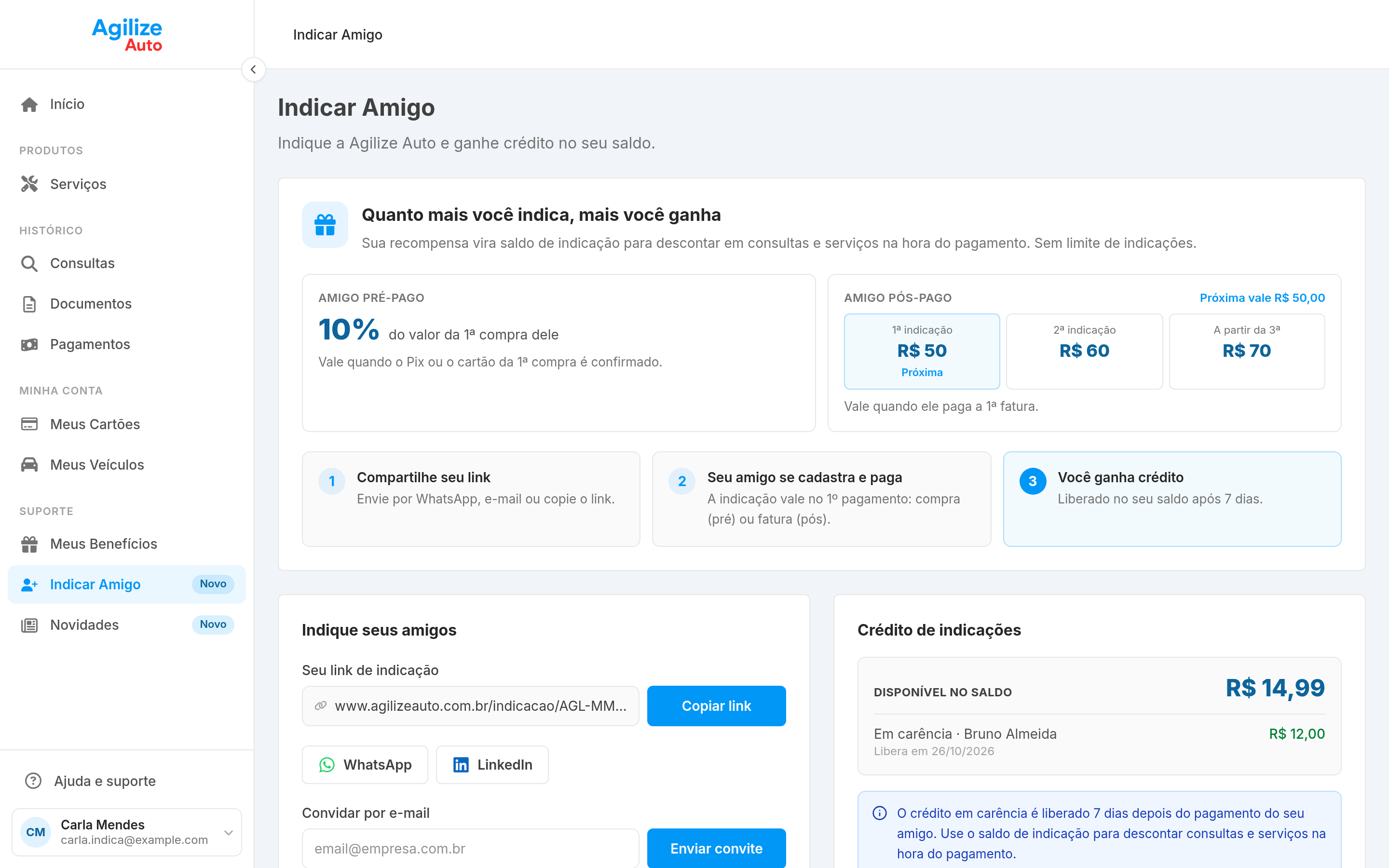Image resolution: width=1389 pixels, height=868 pixels.
Task: Click the Próxima vale R$ 50,00 text
Action: point(1262,298)
